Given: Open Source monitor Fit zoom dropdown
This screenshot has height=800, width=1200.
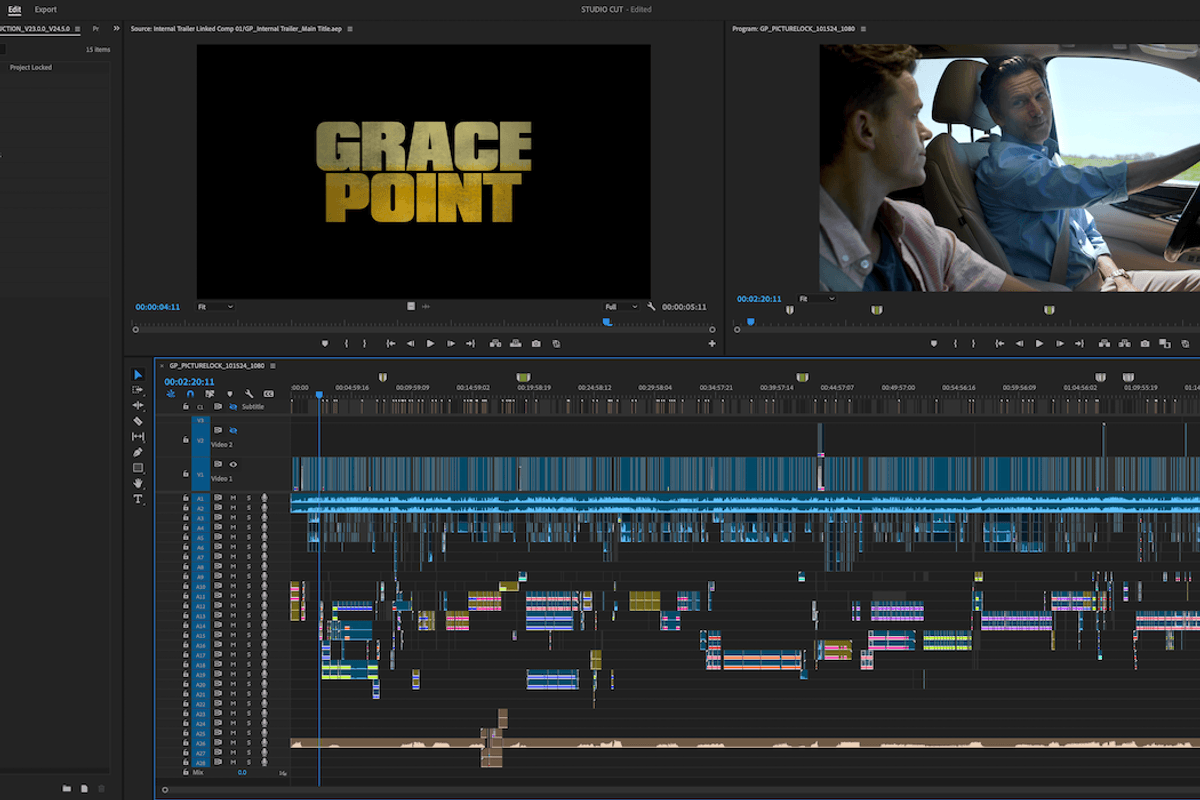Looking at the screenshot, I should coord(215,306).
